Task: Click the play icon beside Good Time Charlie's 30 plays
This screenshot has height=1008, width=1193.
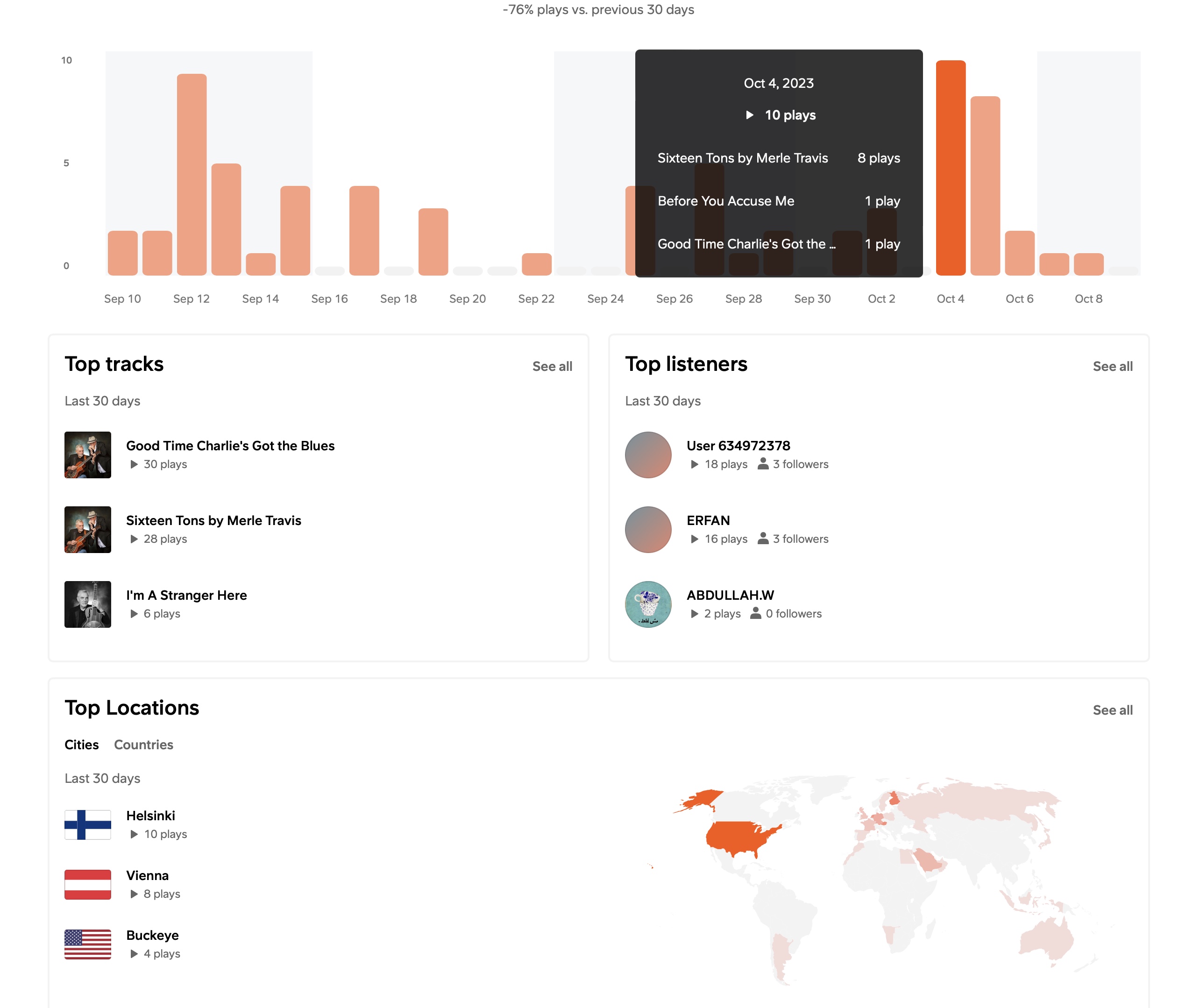Action: [134, 464]
